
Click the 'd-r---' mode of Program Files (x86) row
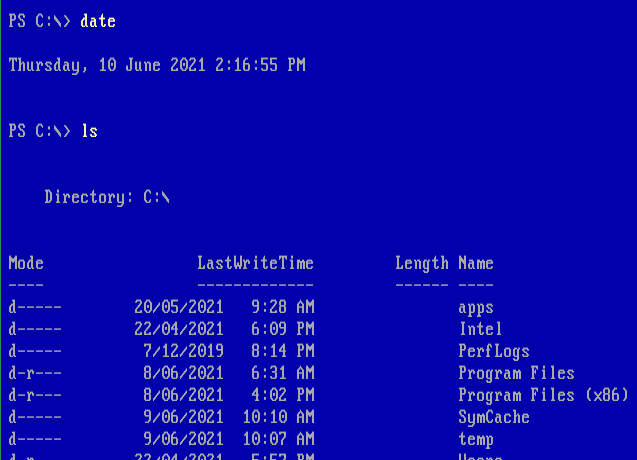click(x=35, y=395)
